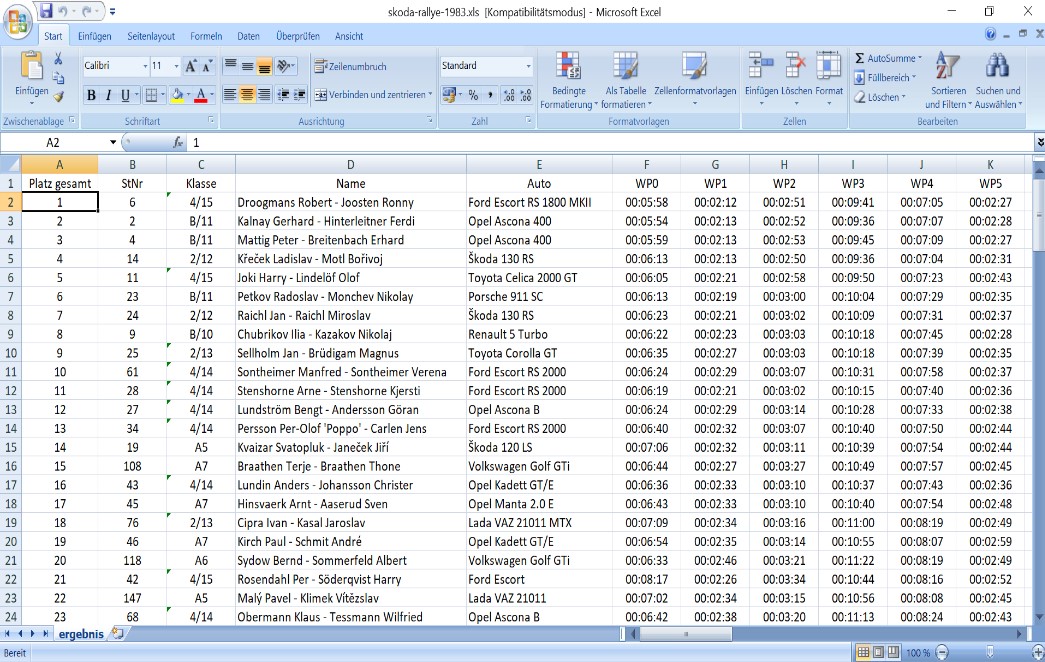Select column D by its header
Image resolution: width=1045 pixels, height=662 pixels.
pos(351,165)
